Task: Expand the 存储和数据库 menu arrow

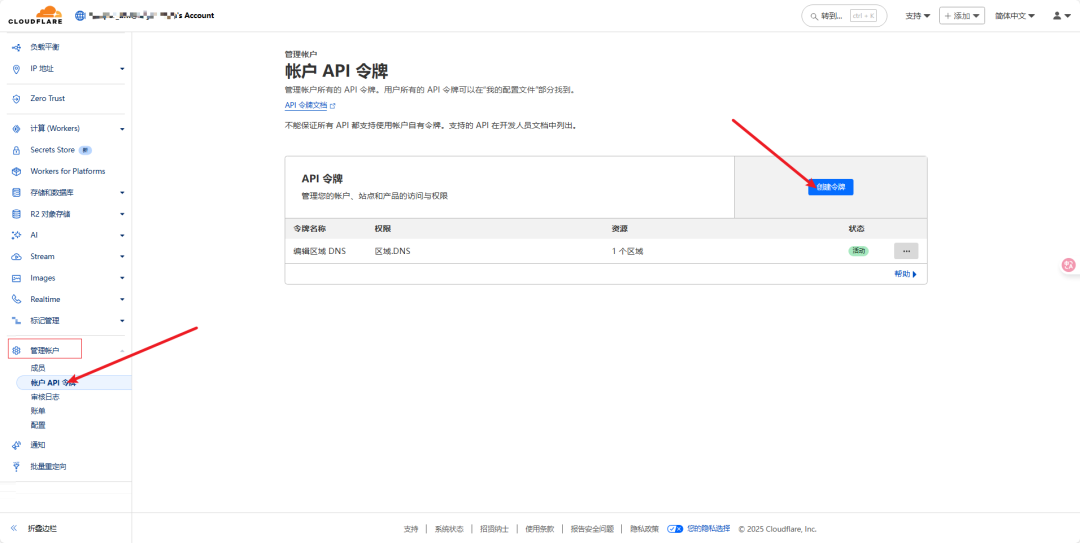Action: [122, 193]
